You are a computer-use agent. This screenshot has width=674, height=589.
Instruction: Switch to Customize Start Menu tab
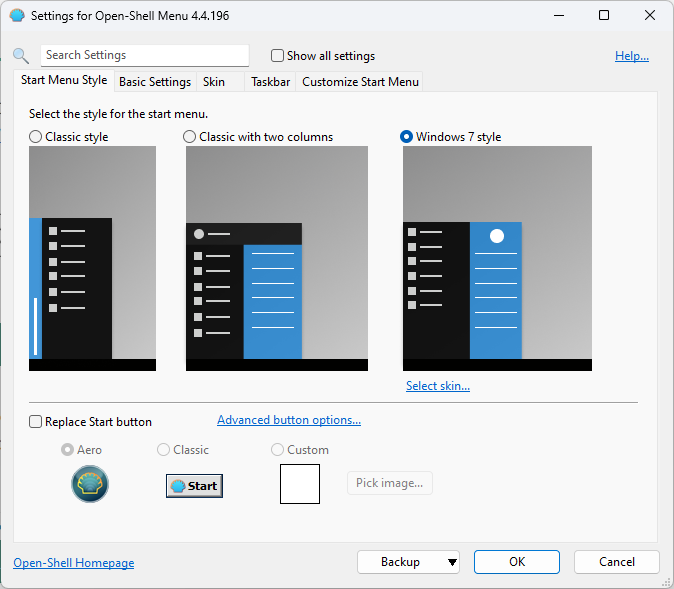360,82
